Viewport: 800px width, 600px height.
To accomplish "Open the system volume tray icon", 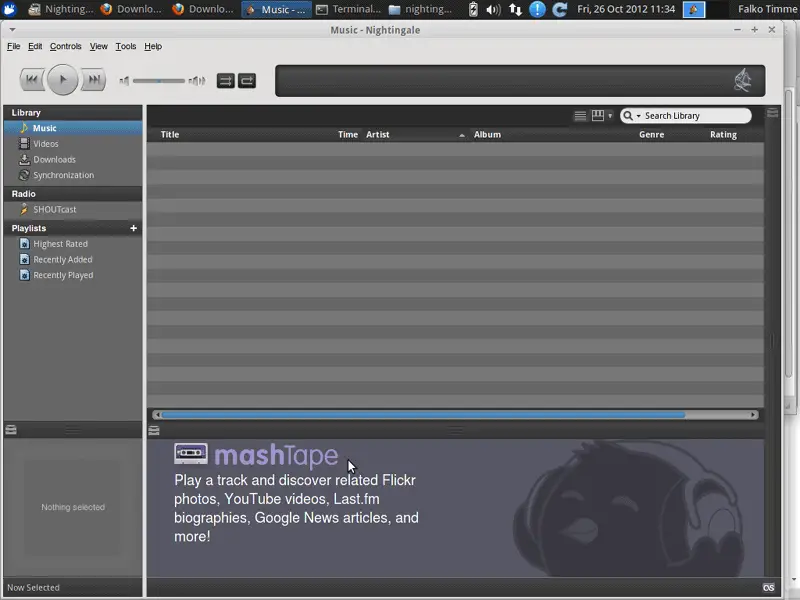I will tap(493, 9).
